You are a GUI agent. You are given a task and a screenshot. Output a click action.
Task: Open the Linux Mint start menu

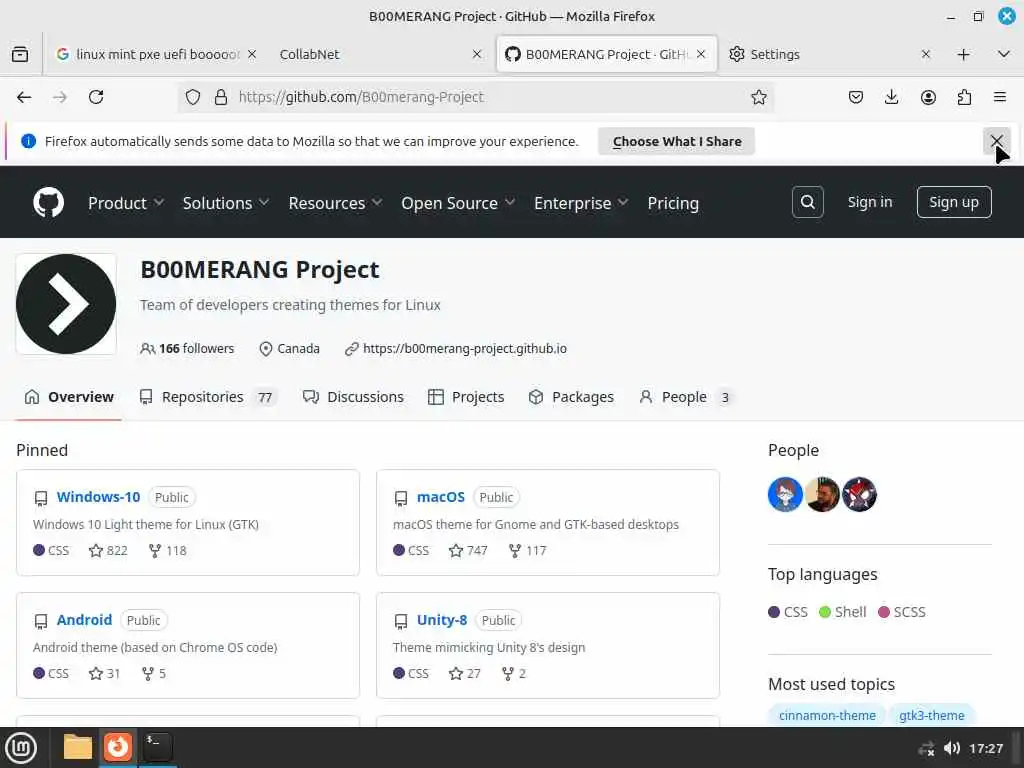click(21, 748)
